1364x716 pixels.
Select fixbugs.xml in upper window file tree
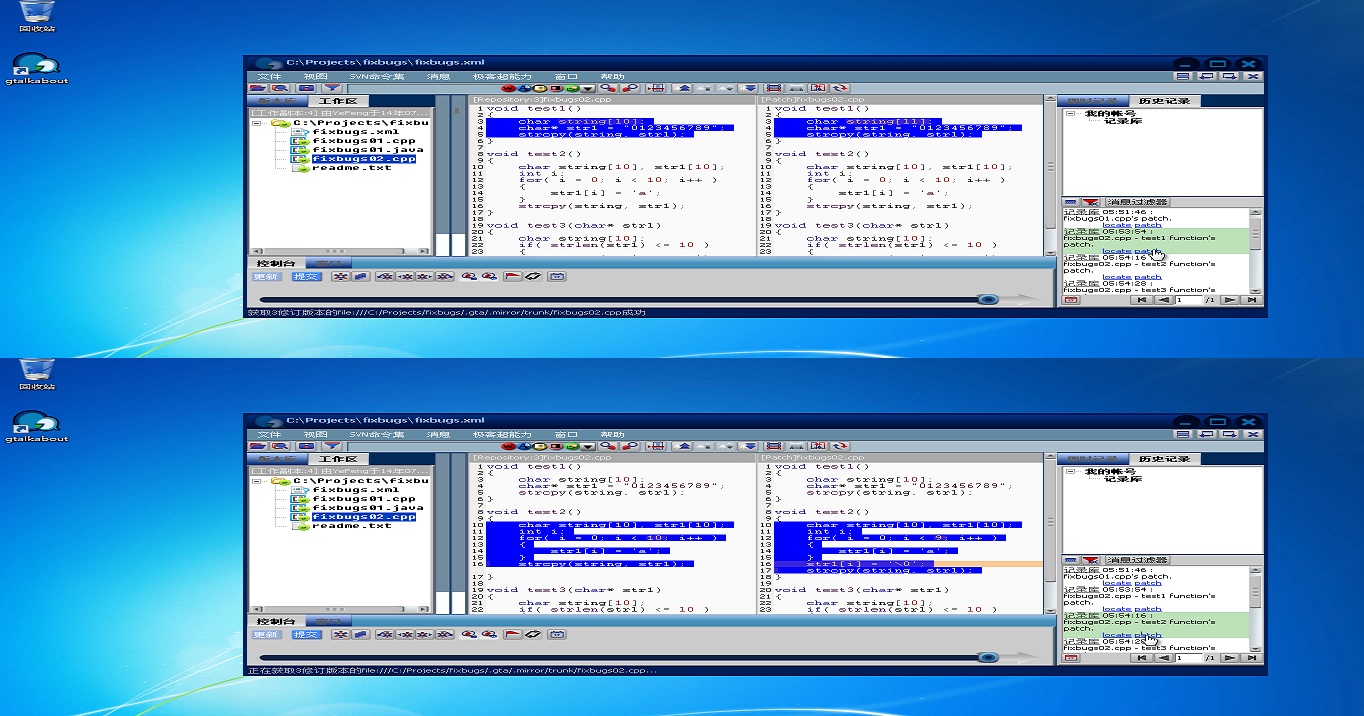coord(356,132)
